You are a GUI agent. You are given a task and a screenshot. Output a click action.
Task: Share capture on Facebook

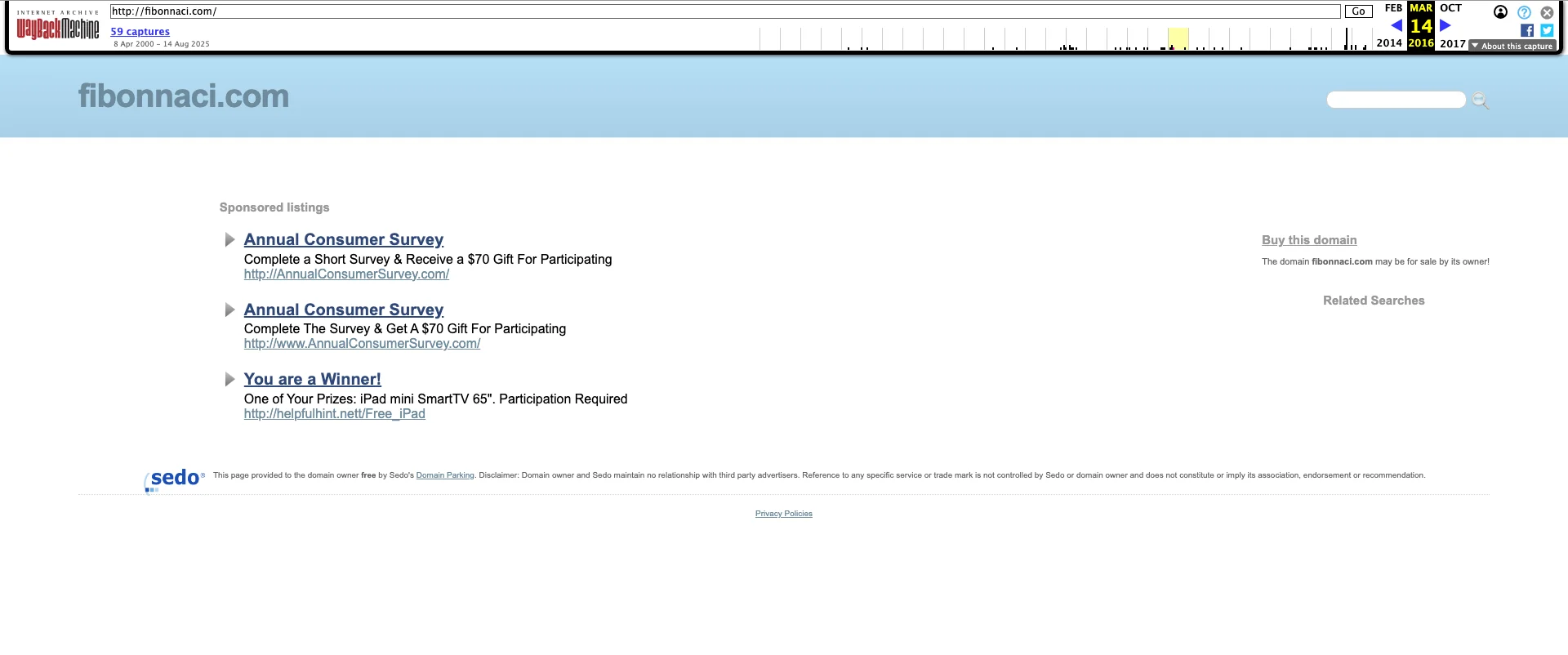(1526, 30)
